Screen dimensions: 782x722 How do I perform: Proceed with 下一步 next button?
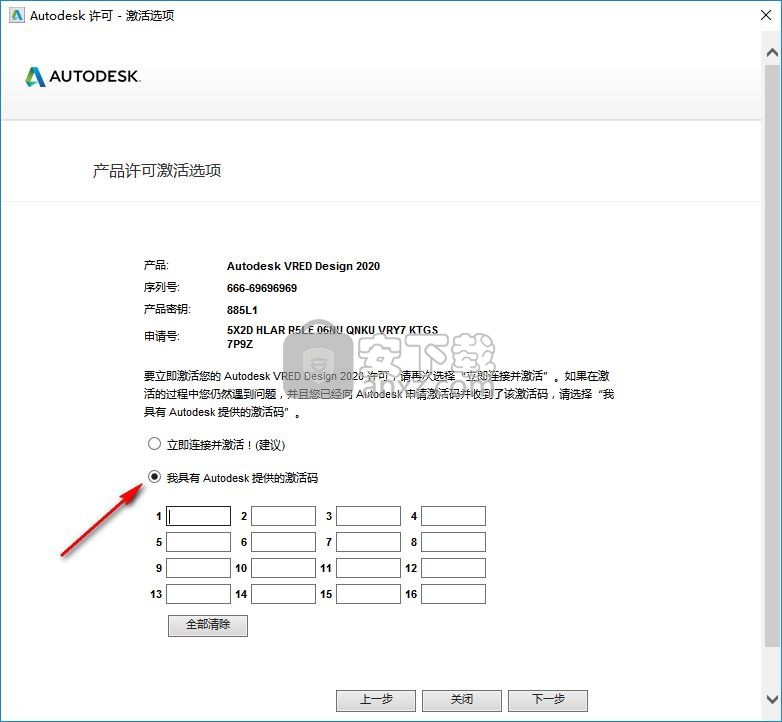coord(548,700)
